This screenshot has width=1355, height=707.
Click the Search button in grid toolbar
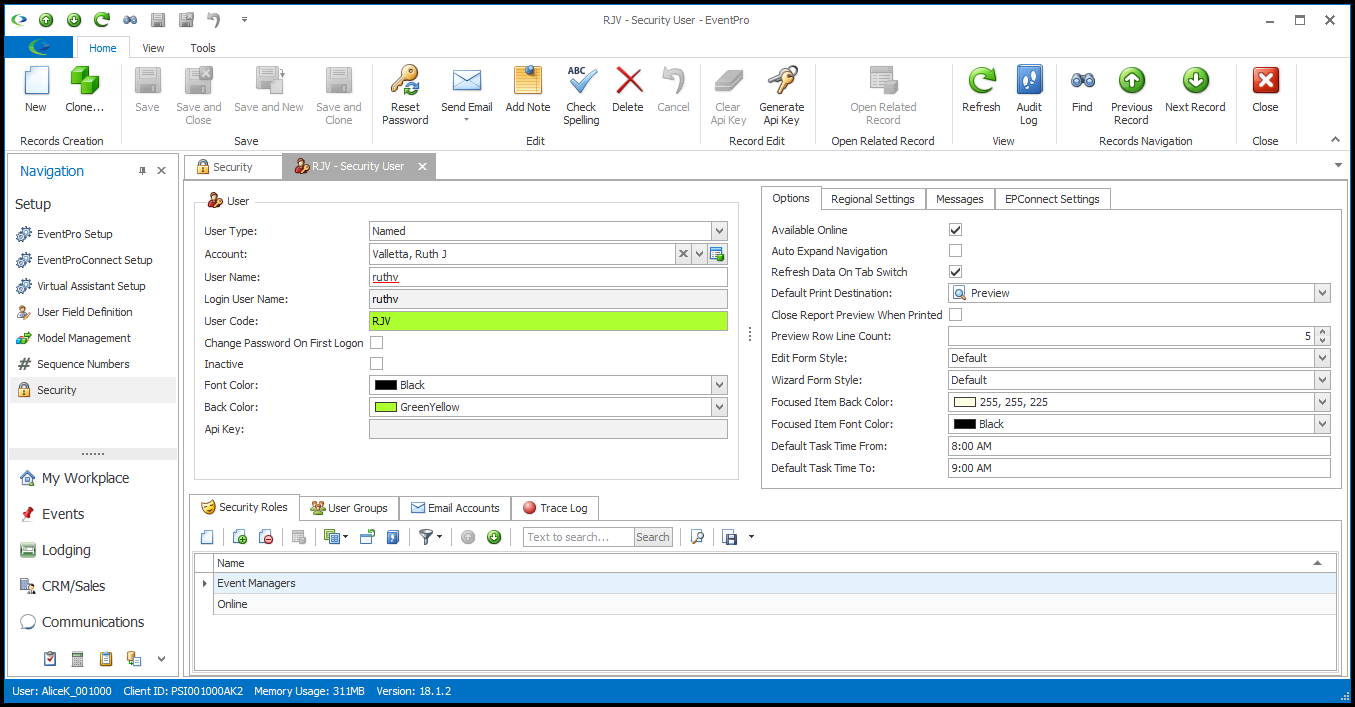653,537
